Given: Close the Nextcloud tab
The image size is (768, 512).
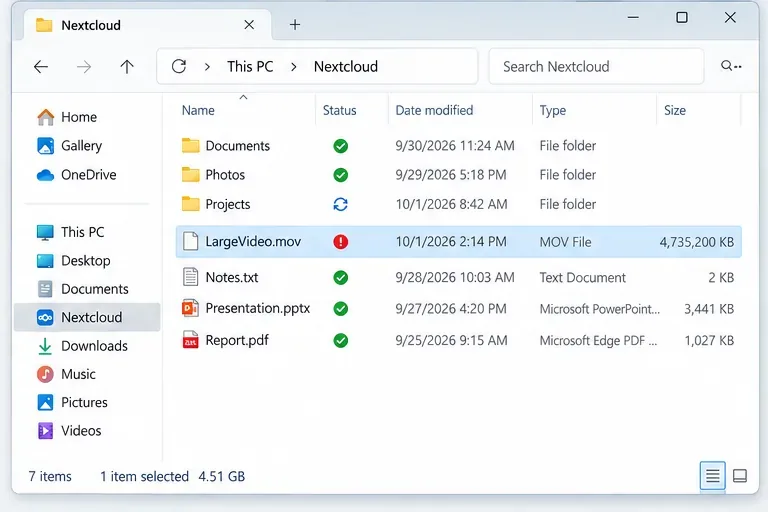Looking at the screenshot, I should click(249, 24).
